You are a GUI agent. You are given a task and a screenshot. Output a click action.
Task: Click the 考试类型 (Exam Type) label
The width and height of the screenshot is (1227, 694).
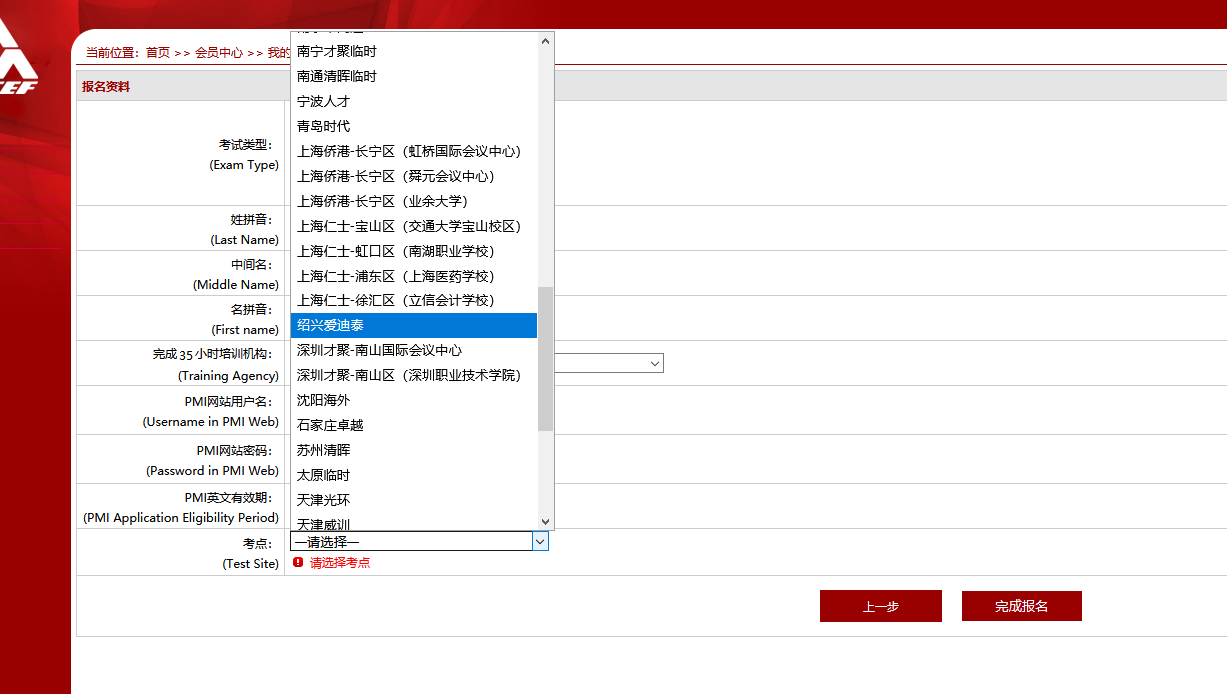coord(244,155)
